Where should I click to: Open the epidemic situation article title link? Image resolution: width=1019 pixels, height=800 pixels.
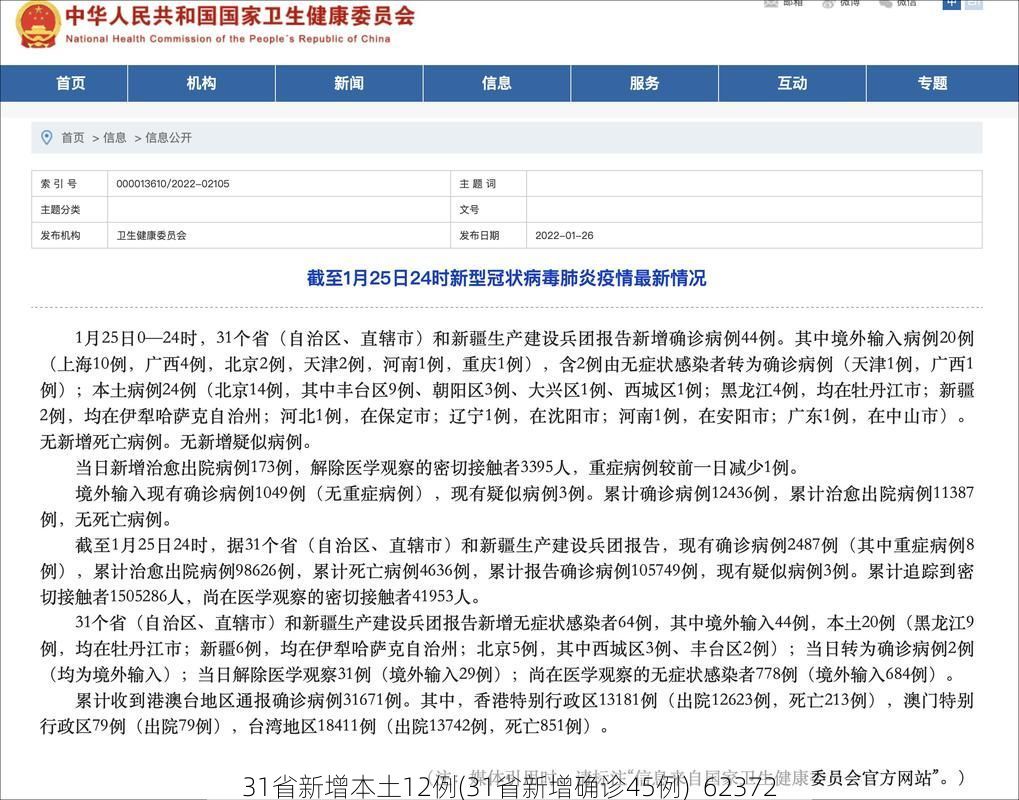[x=509, y=278]
